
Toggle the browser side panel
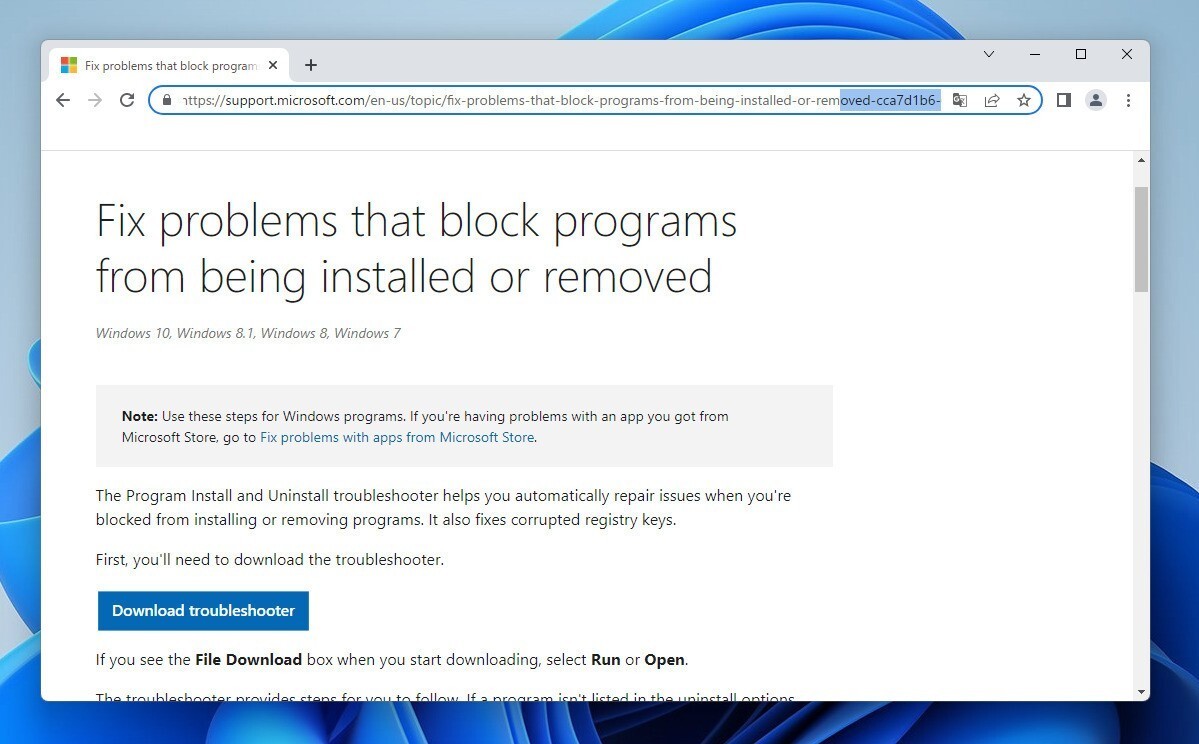click(1064, 100)
